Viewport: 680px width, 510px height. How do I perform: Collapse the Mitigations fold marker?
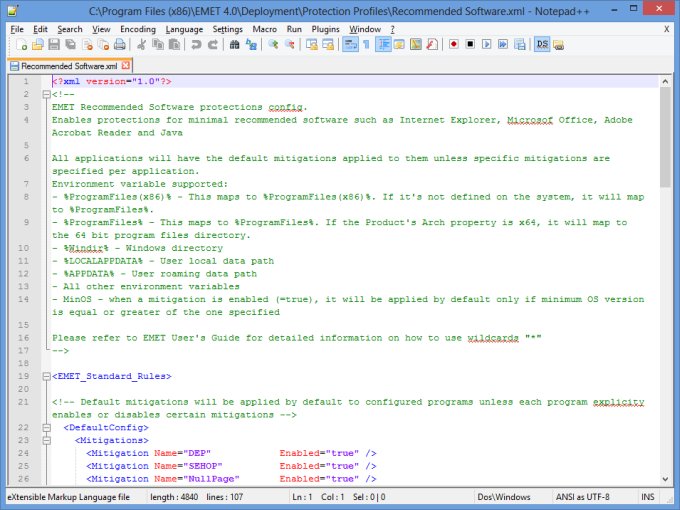46,440
